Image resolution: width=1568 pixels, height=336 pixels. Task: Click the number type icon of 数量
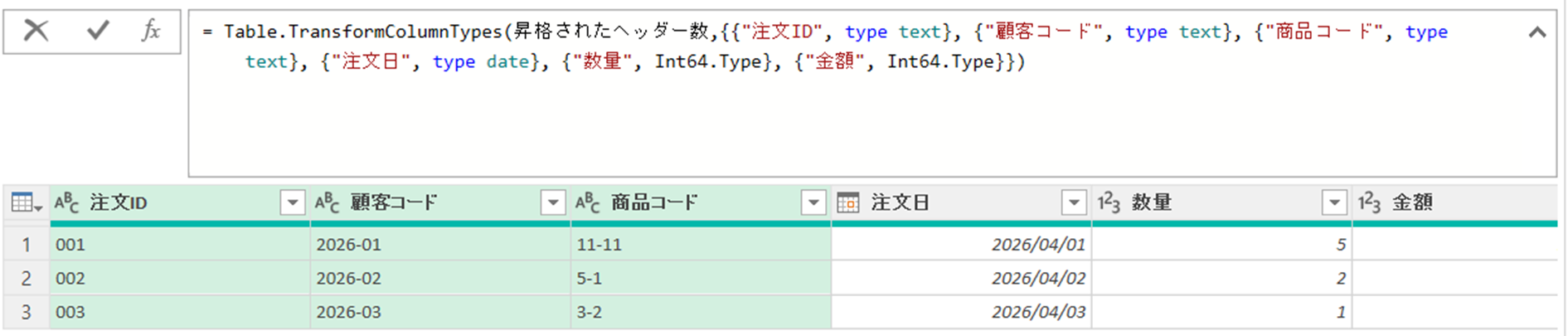click(x=1109, y=202)
